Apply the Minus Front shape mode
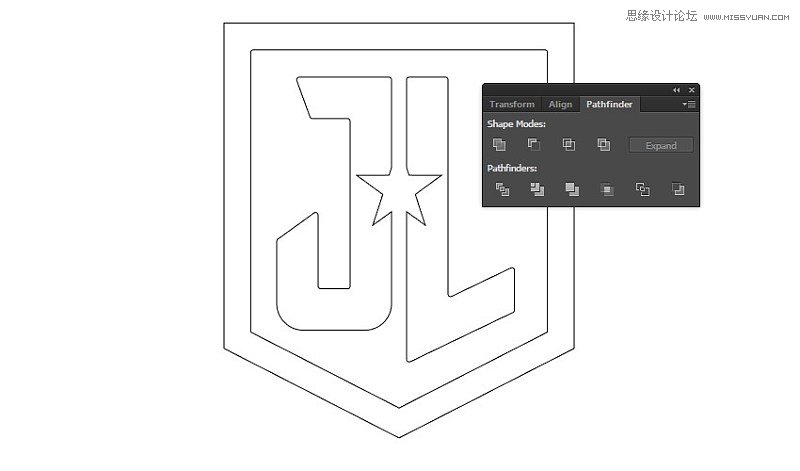The width and height of the screenshot is (800, 471). [534, 145]
